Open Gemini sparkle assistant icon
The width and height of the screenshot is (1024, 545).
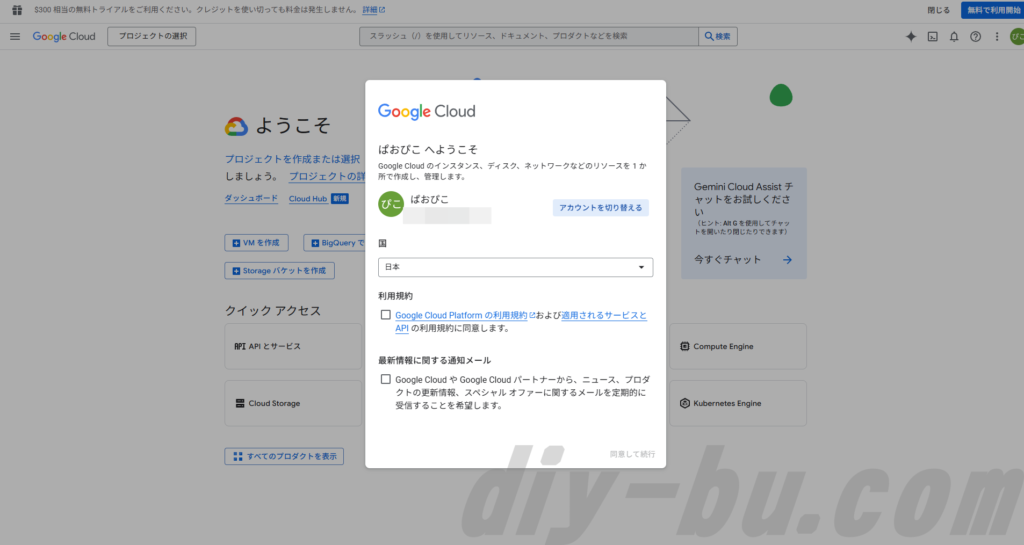click(x=910, y=37)
